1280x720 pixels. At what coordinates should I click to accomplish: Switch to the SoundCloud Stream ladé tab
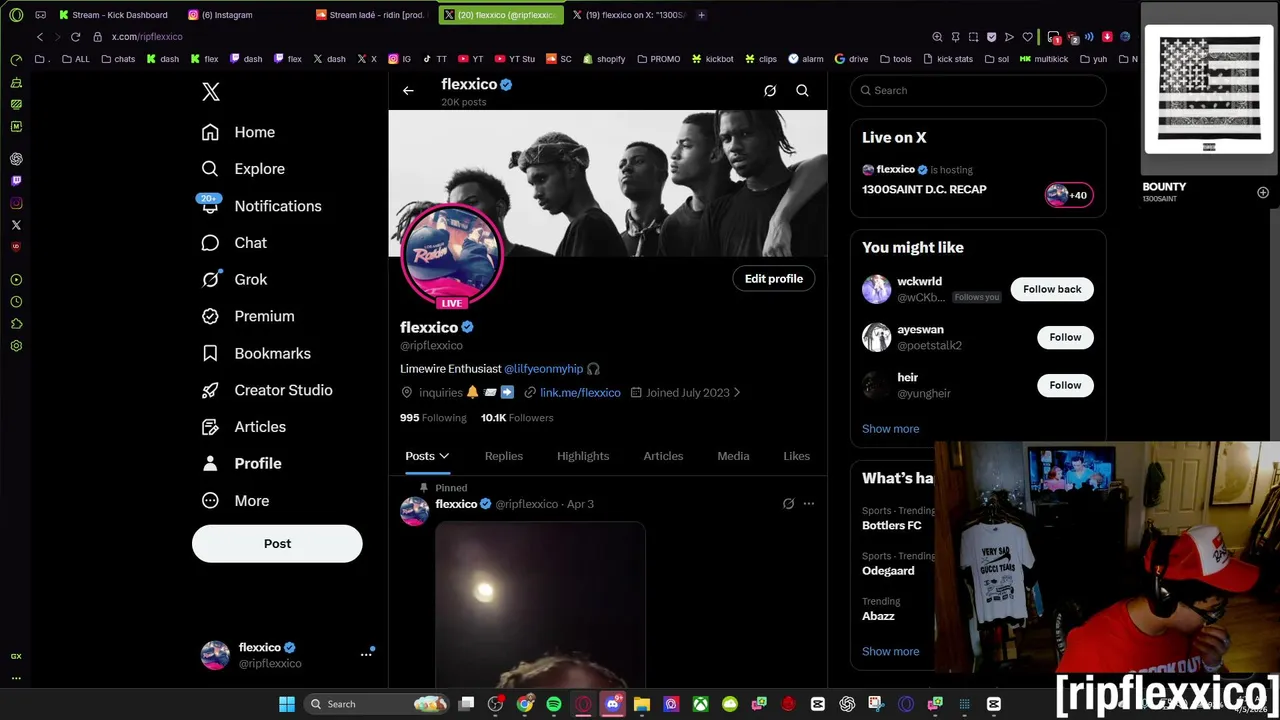(x=370, y=15)
